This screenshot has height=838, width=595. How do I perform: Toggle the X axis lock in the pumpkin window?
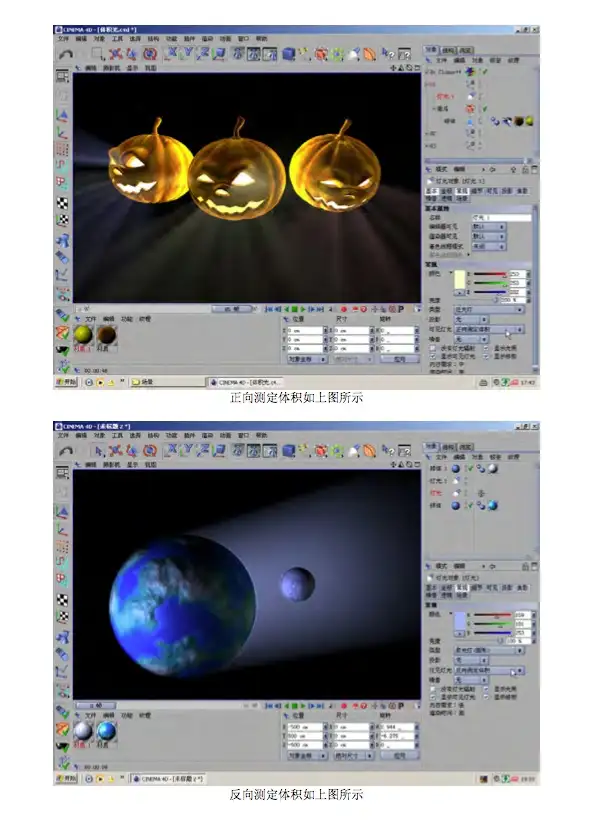click(x=172, y=53)
